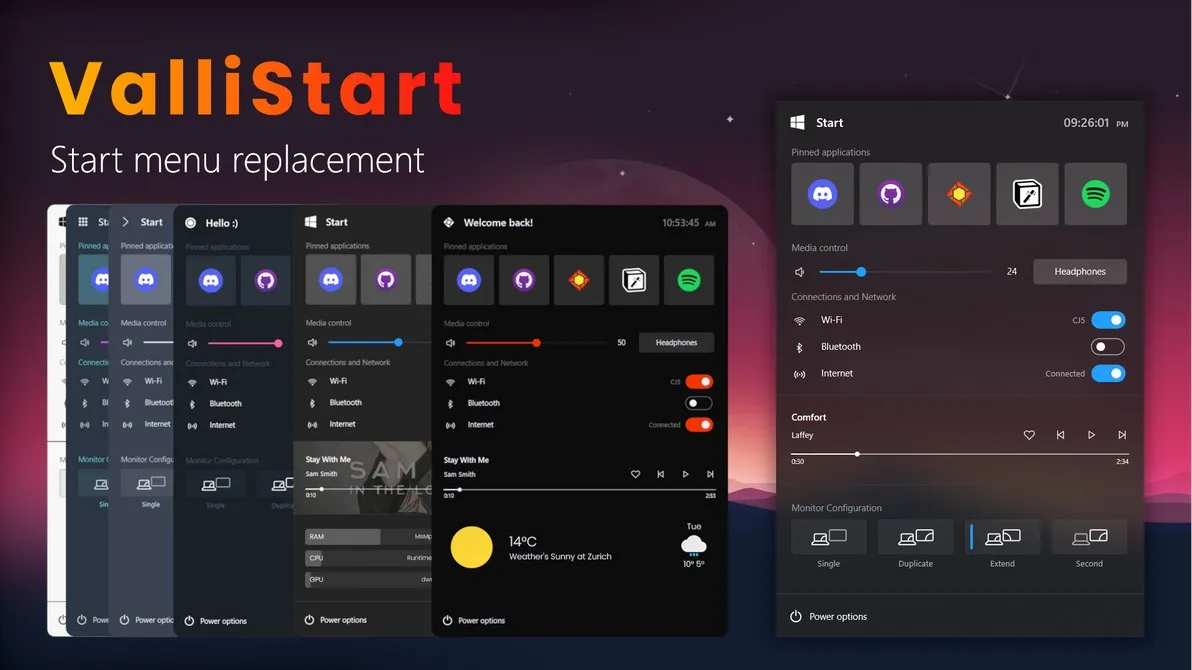Play the song Comfort by Laffey
Viewport: 1192px width, 670px height.
point(1091,435)
